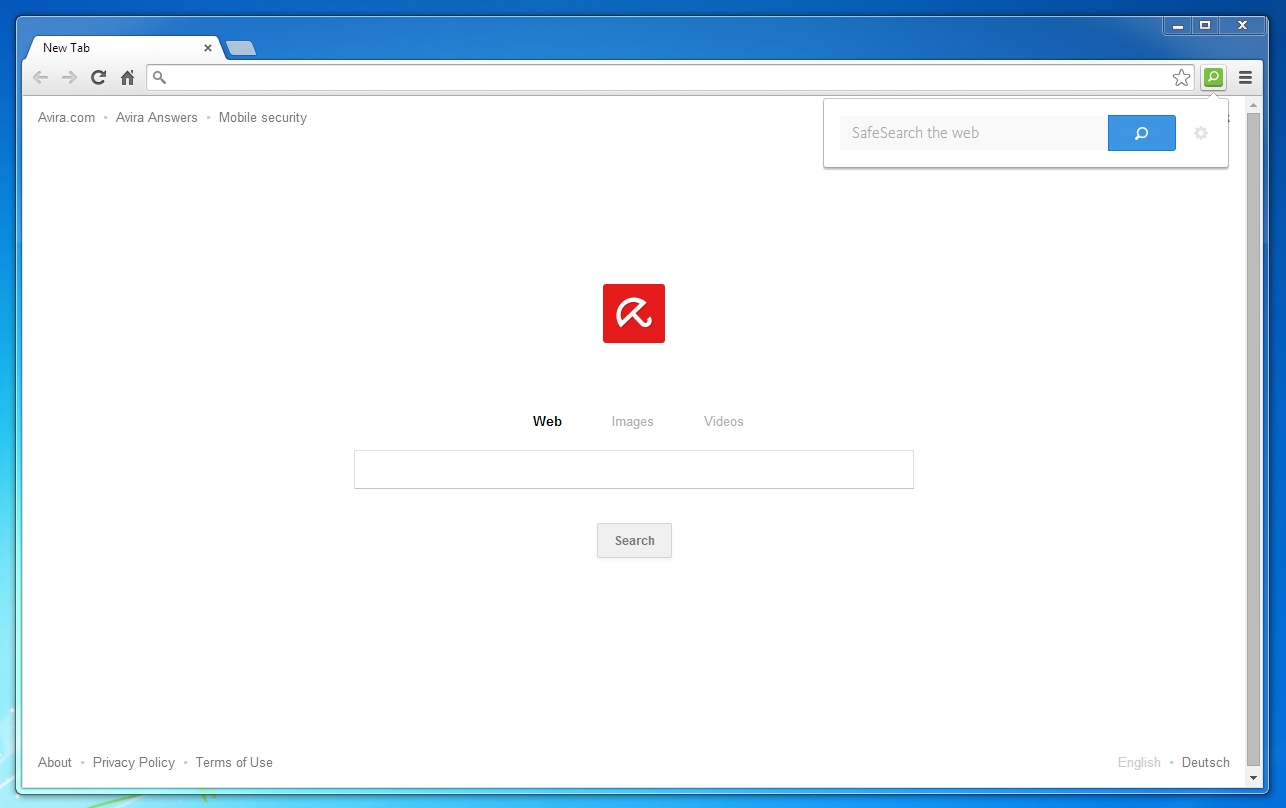1286x808 pixels.
Task: Bookmark this page with the star icon
Action: 1182,78
